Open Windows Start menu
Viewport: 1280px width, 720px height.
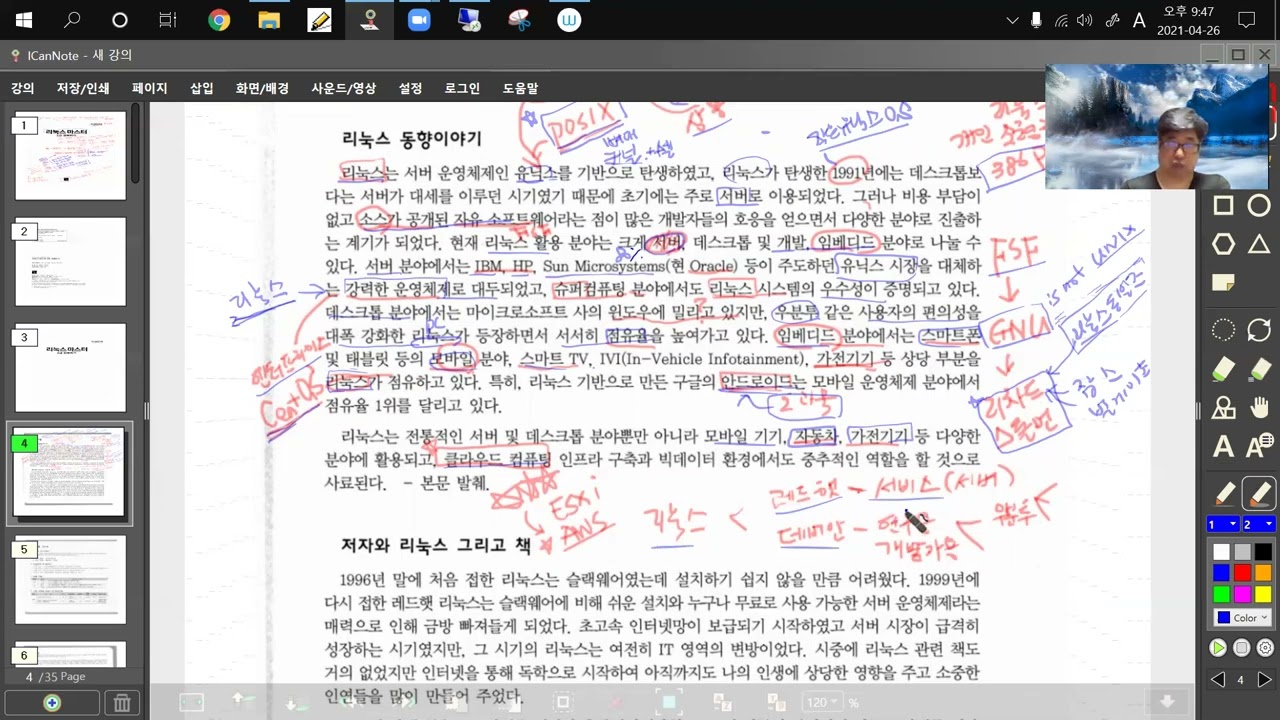(x=24, y=20)
